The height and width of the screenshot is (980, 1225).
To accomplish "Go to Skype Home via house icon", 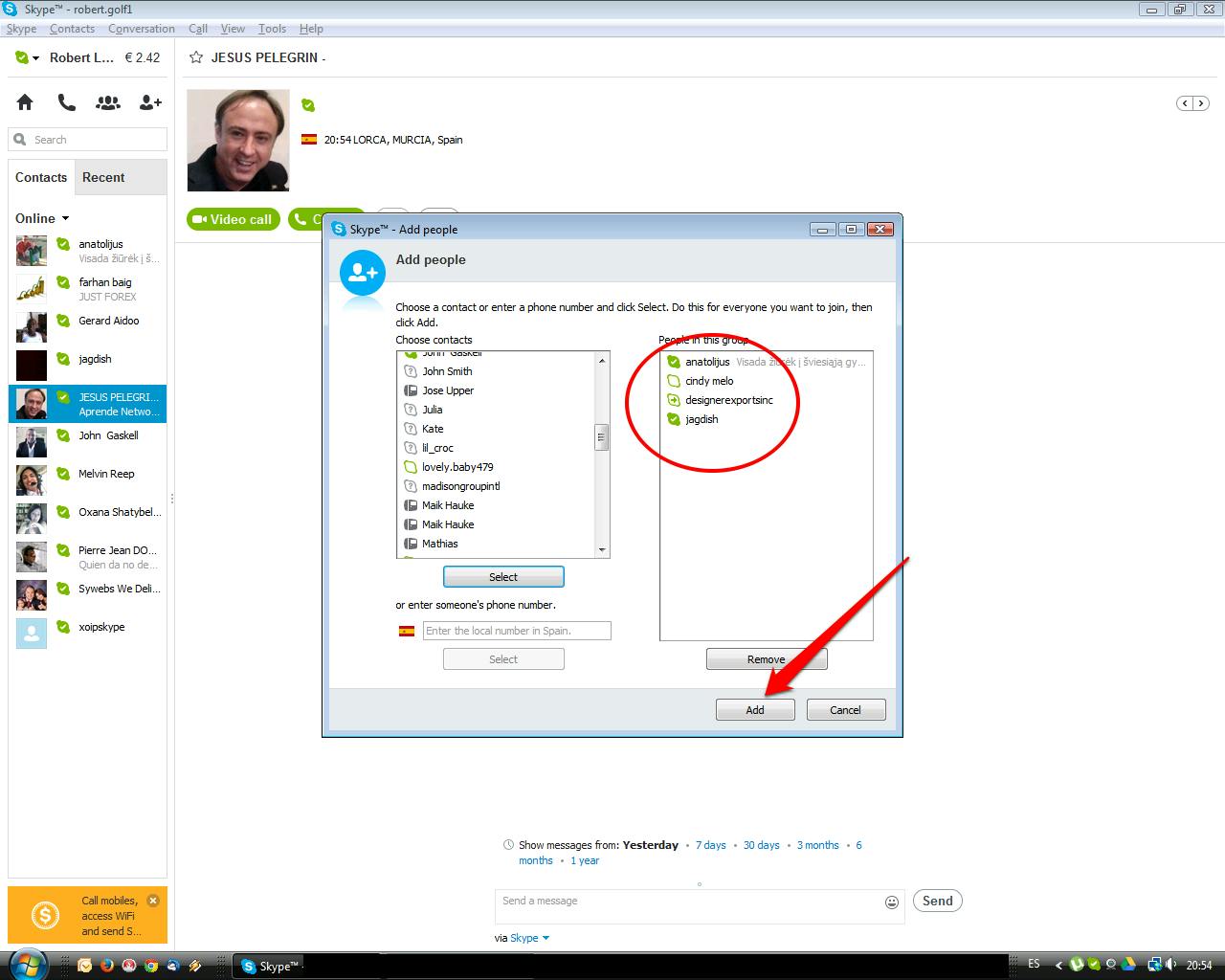I will (x=25, y=102).
